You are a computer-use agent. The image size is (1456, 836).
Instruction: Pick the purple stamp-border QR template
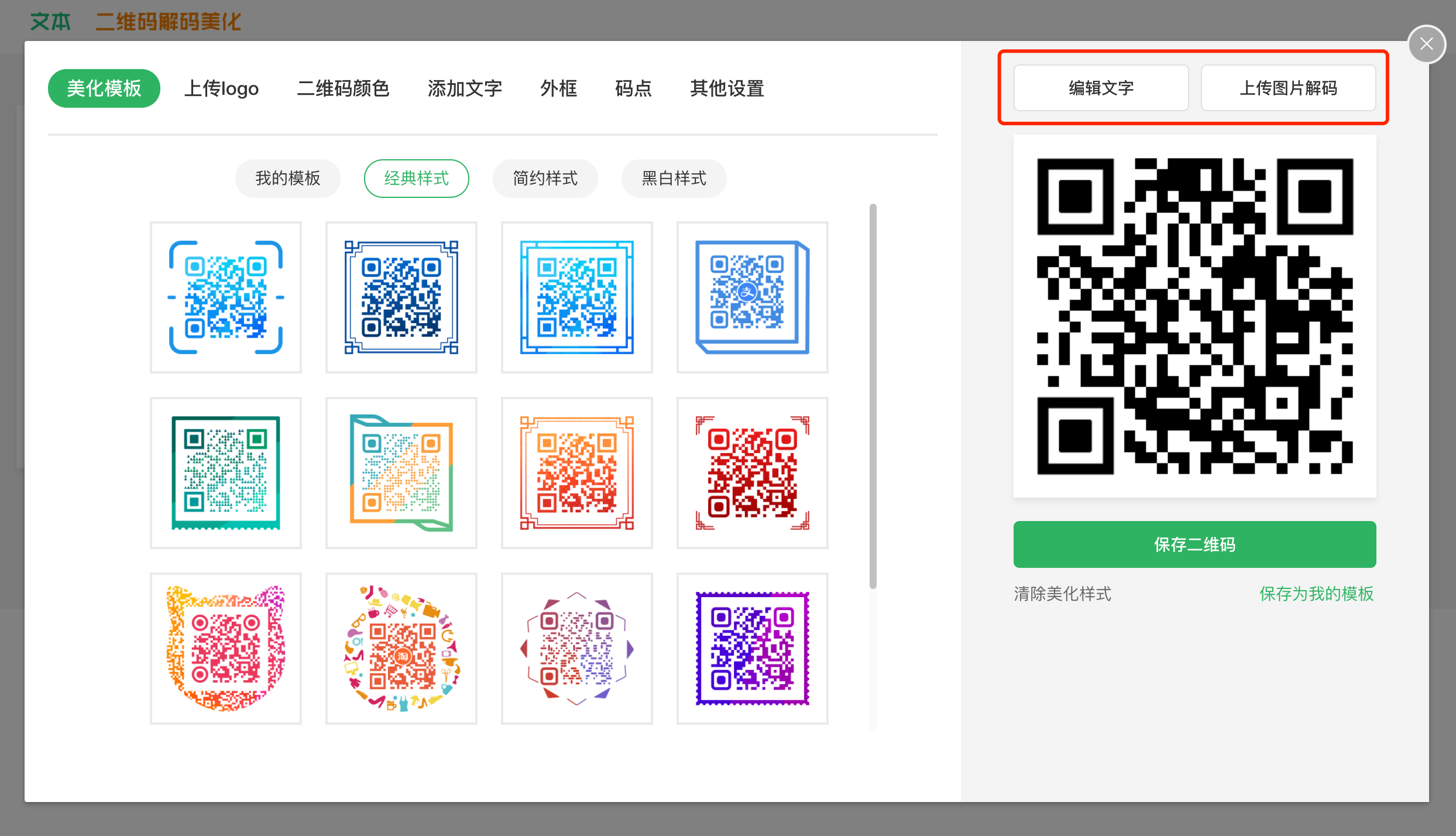753,649
